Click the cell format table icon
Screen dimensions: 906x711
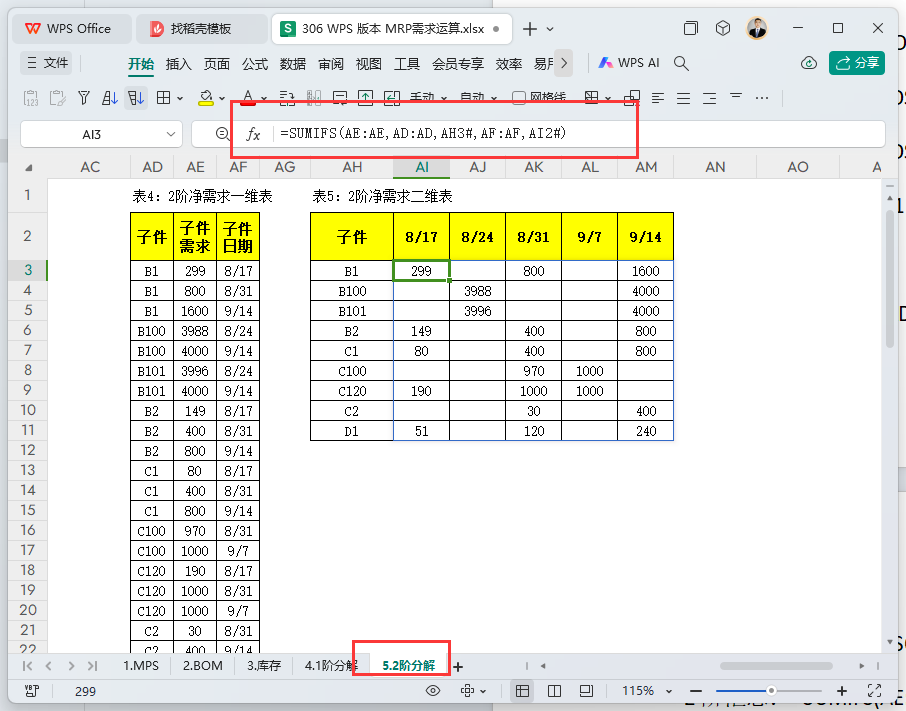point(591,98)
